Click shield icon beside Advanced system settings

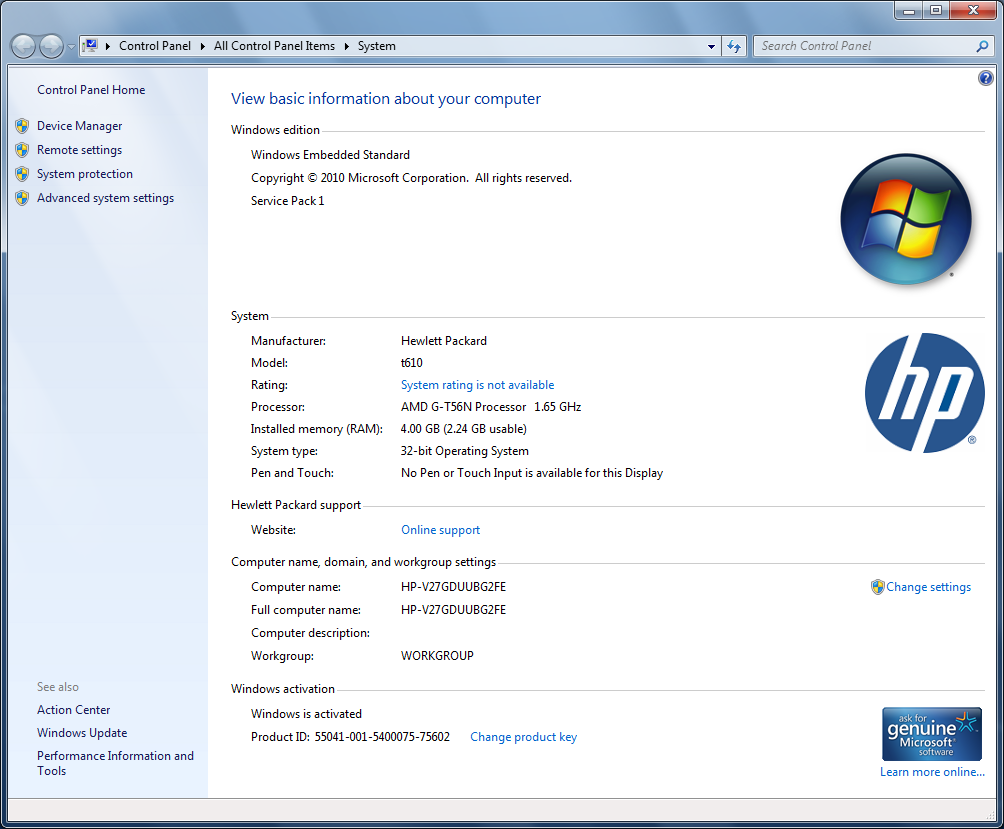22,198
